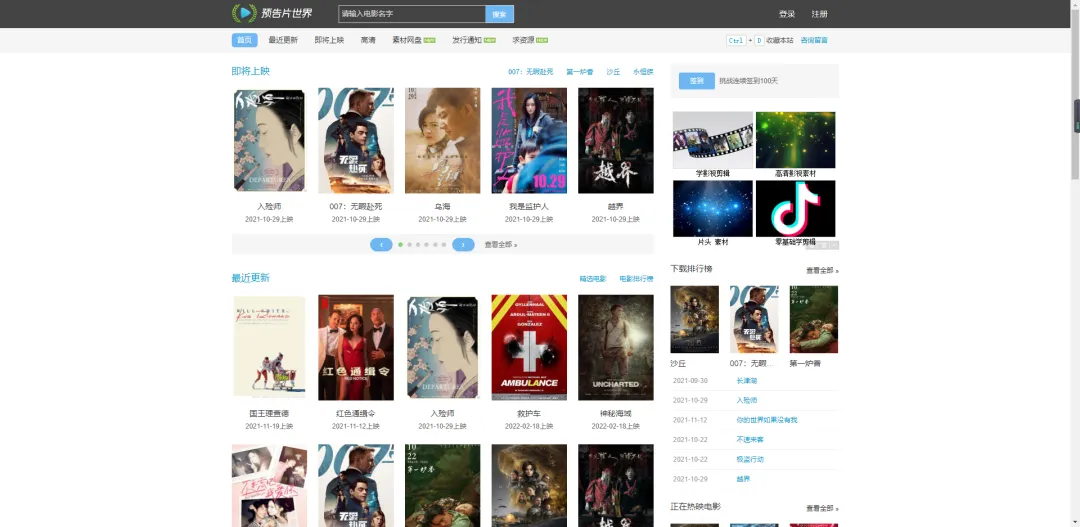Click the 预告片世界 site logo
This screenshot has width=1080, height=527.
pos(272,13)
